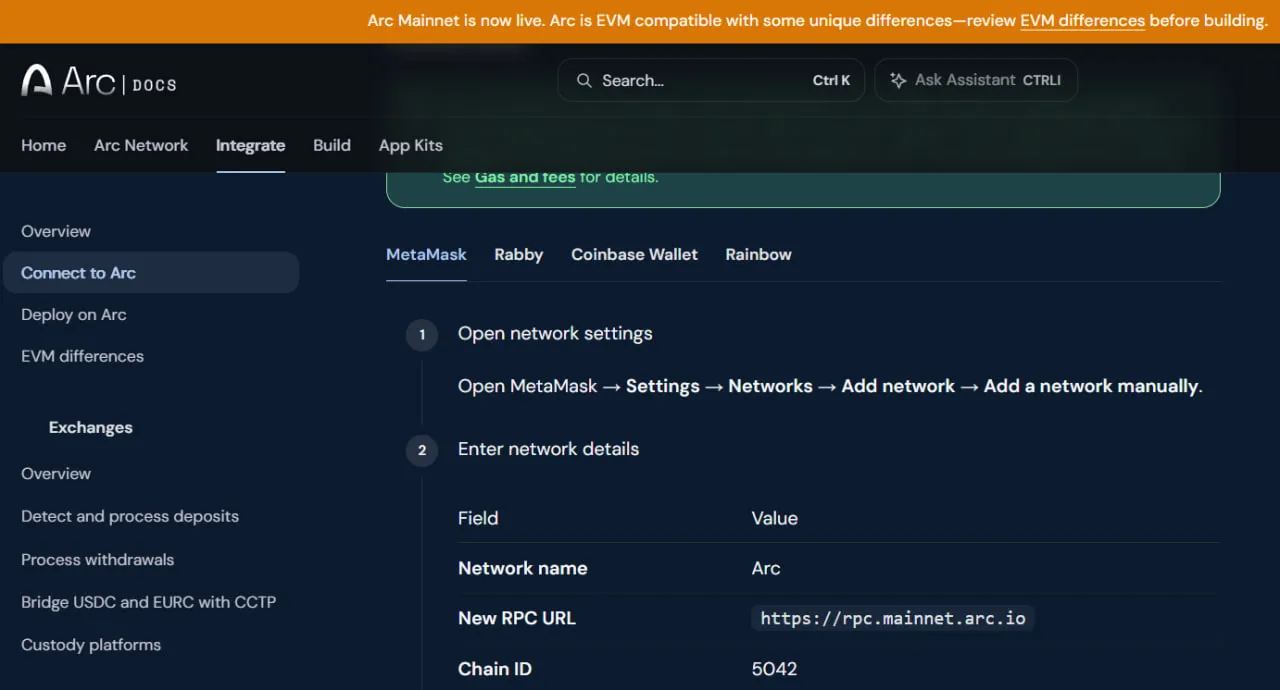Click the Network name value Arc
Screen dimensions: 1280x690
click(x=766, y=568)
